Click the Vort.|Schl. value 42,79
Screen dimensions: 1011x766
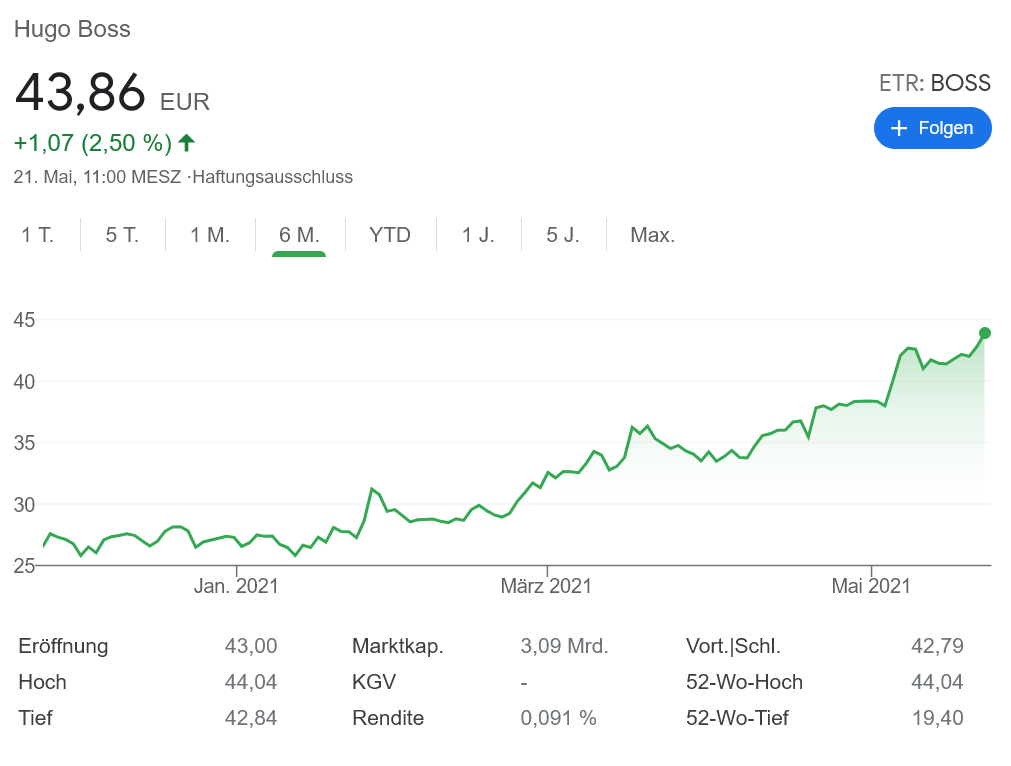pyautogui.click(x=937, y=645)
